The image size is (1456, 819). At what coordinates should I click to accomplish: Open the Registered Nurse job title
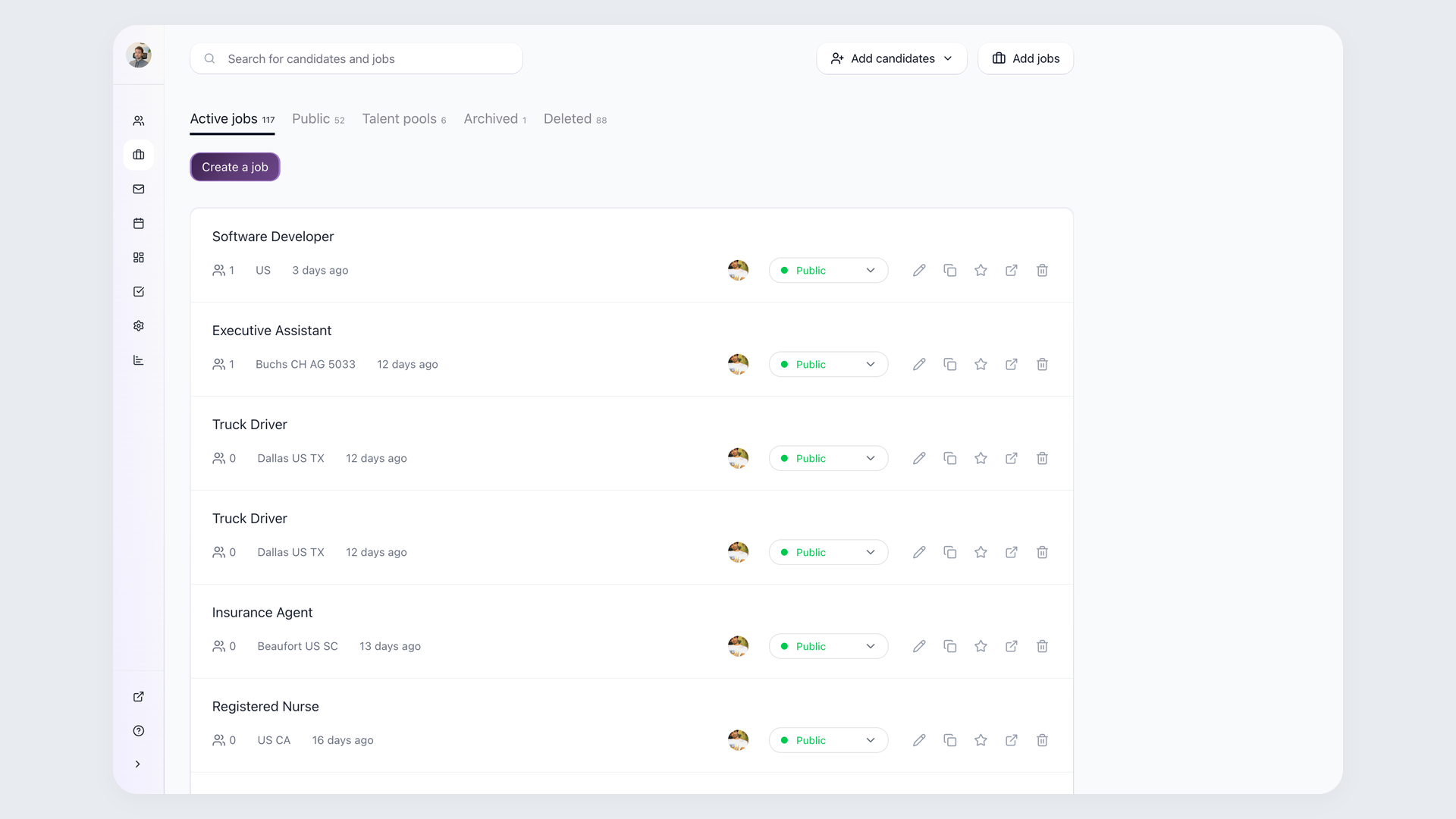click(x=265, y=707)
